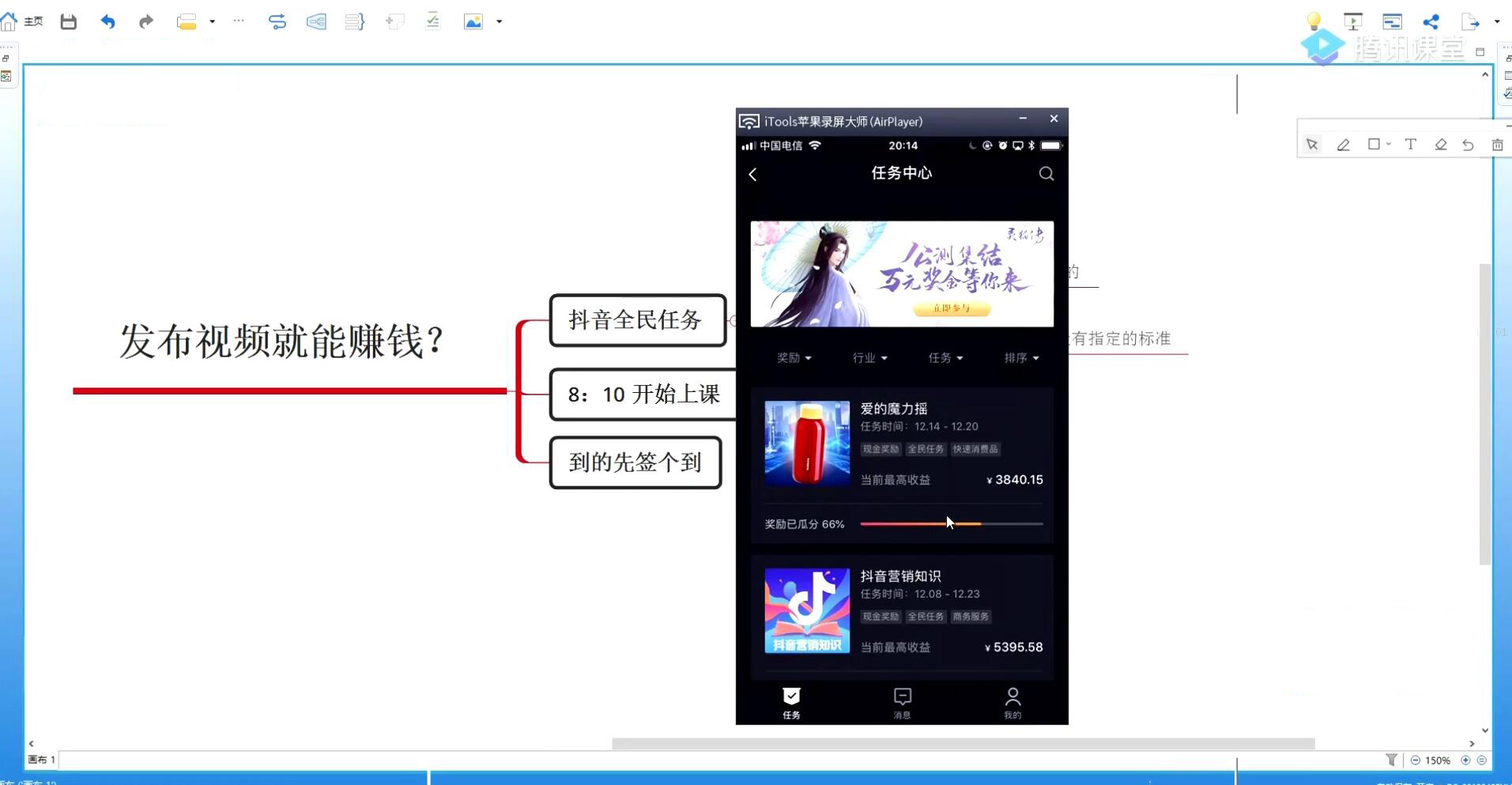Expand the insert image dropdown arrow

(x=499, y=22)
